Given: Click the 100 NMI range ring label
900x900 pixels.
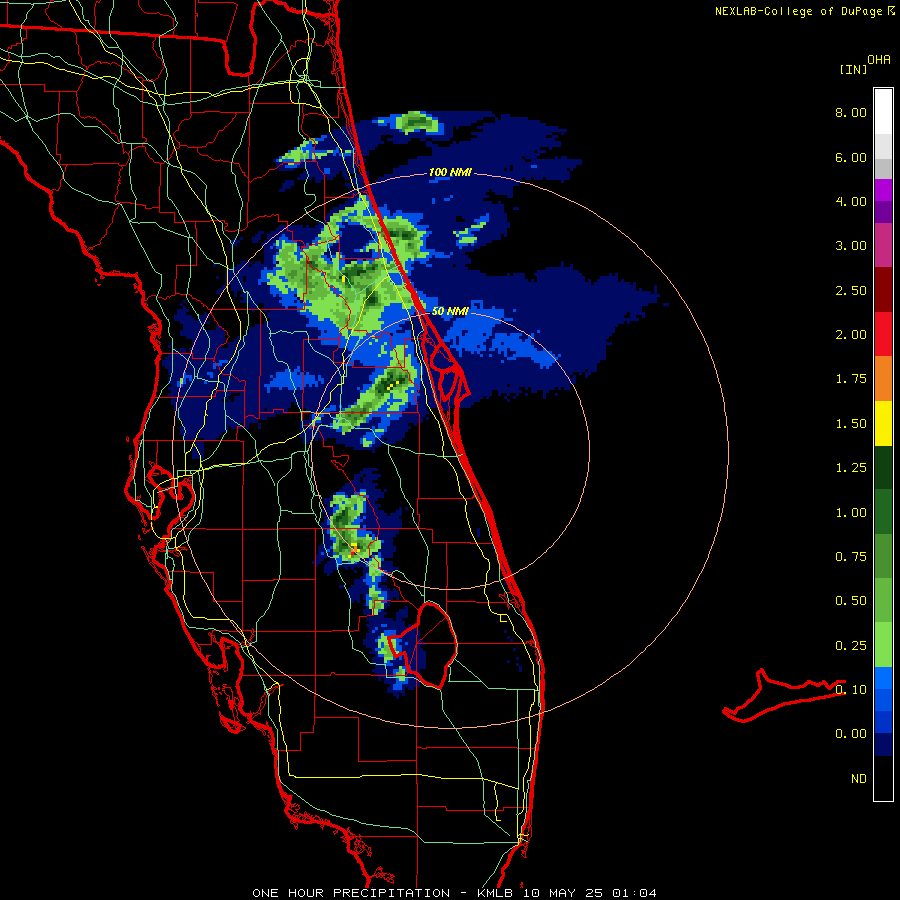Looking at the screenshot, I should [x=450, y=172].
